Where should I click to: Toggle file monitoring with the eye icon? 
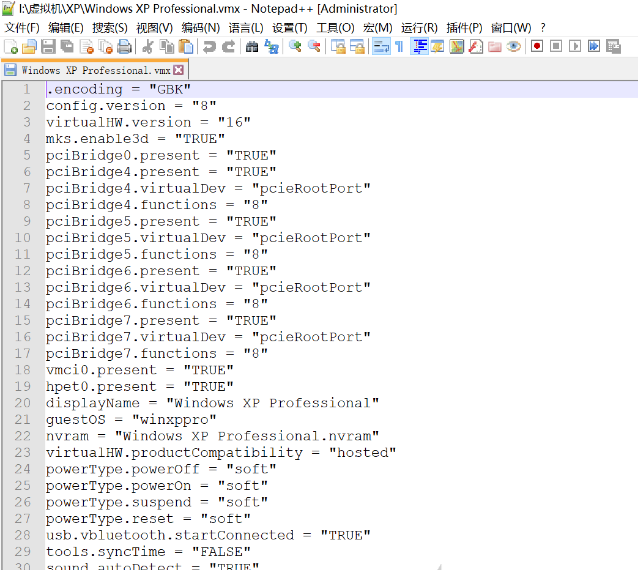(513, 46)
